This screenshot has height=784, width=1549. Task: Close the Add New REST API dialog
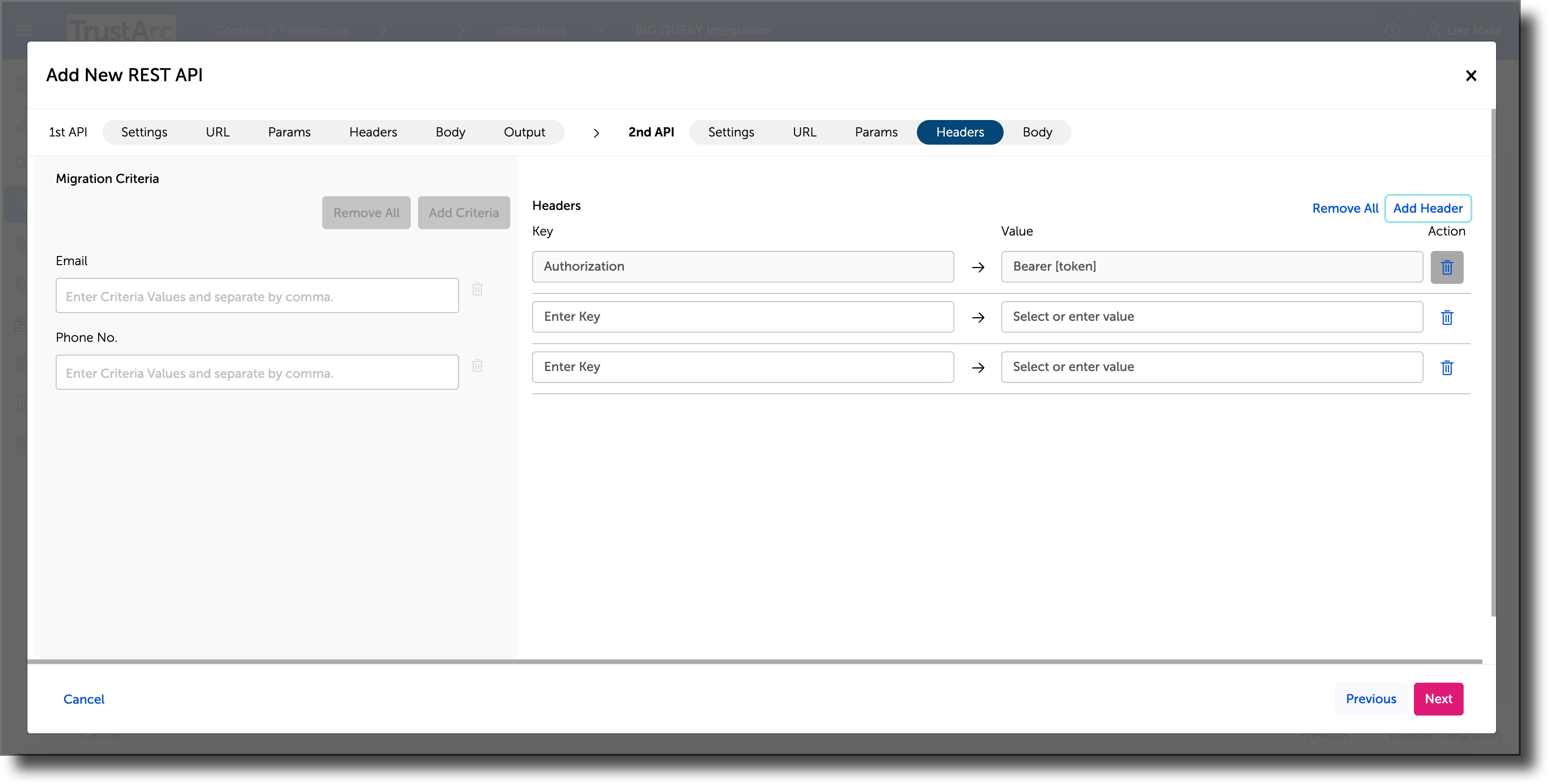1471,76
